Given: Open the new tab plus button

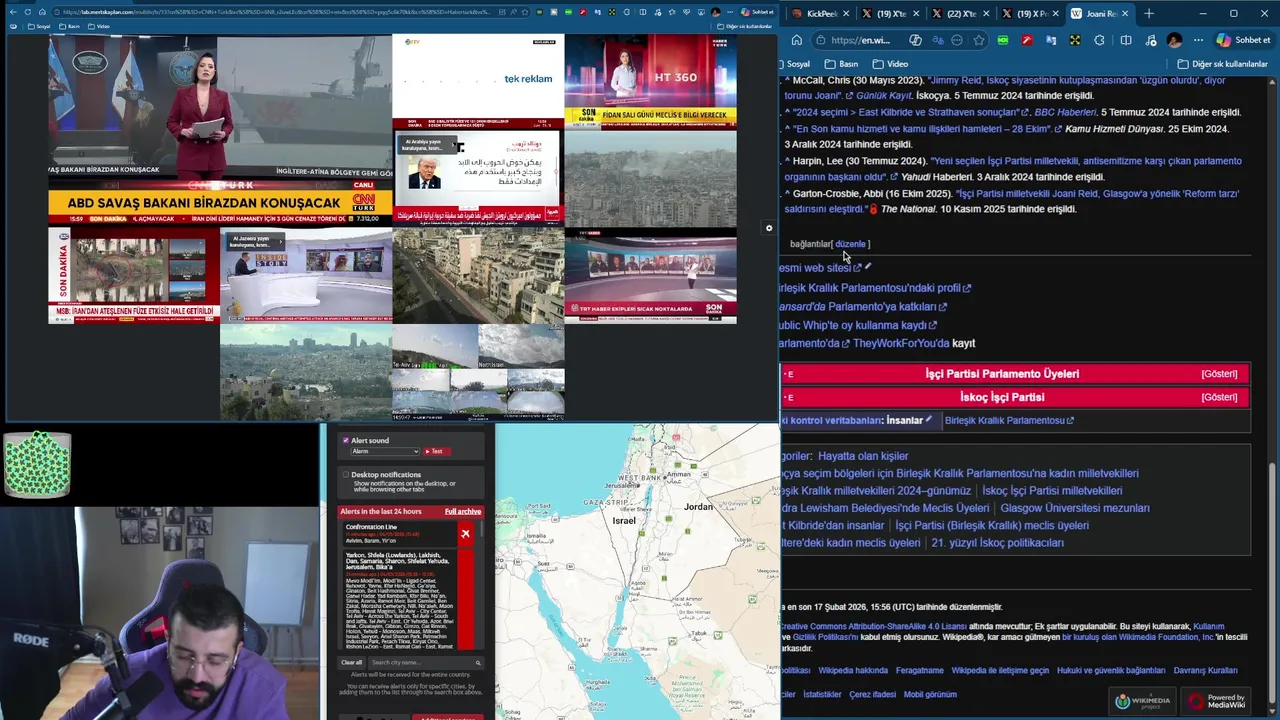Looking at the screenshot, I should 1149,14.
